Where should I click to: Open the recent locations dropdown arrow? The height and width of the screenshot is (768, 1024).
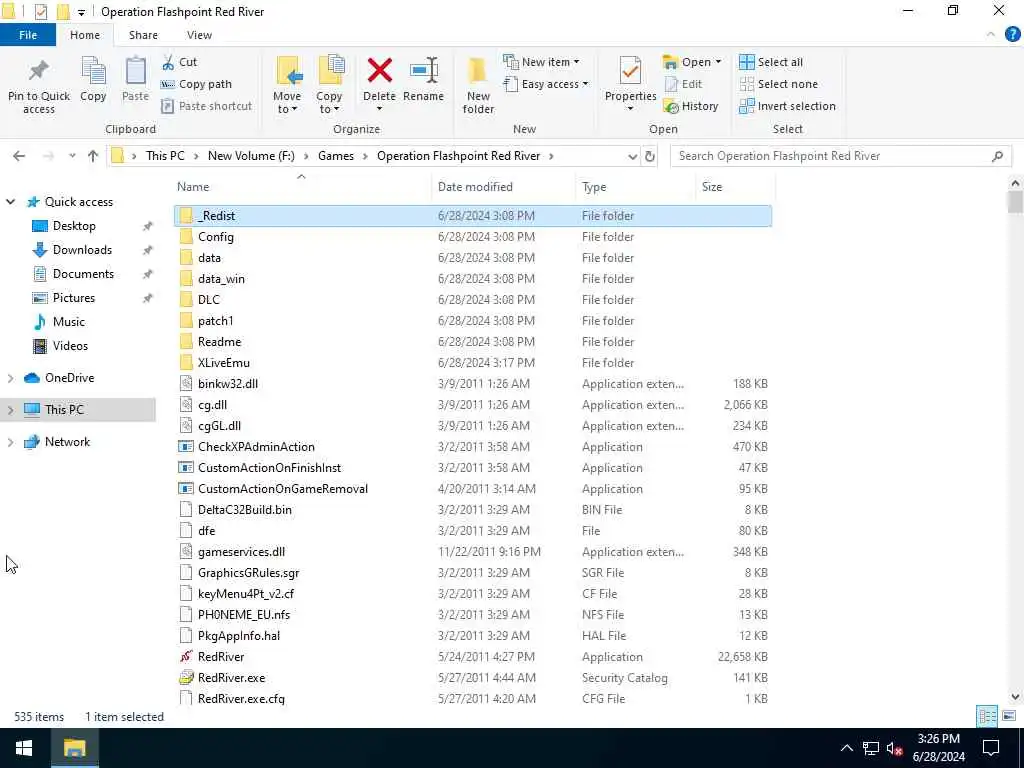pos(72,156)
